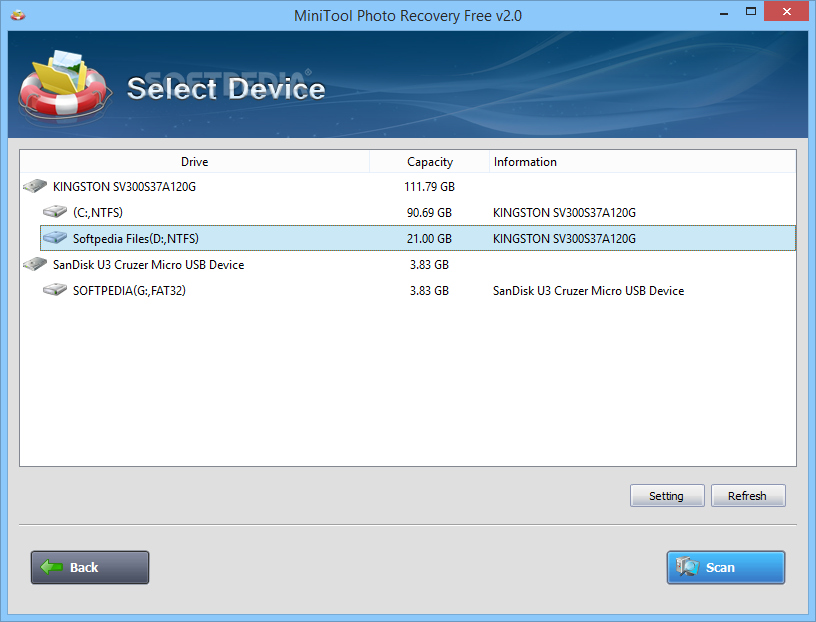816x622 pixels.
Task: Maximize the MiniTool Photo Recovery window
Action: pyautogui.click(x=750, y=11)
